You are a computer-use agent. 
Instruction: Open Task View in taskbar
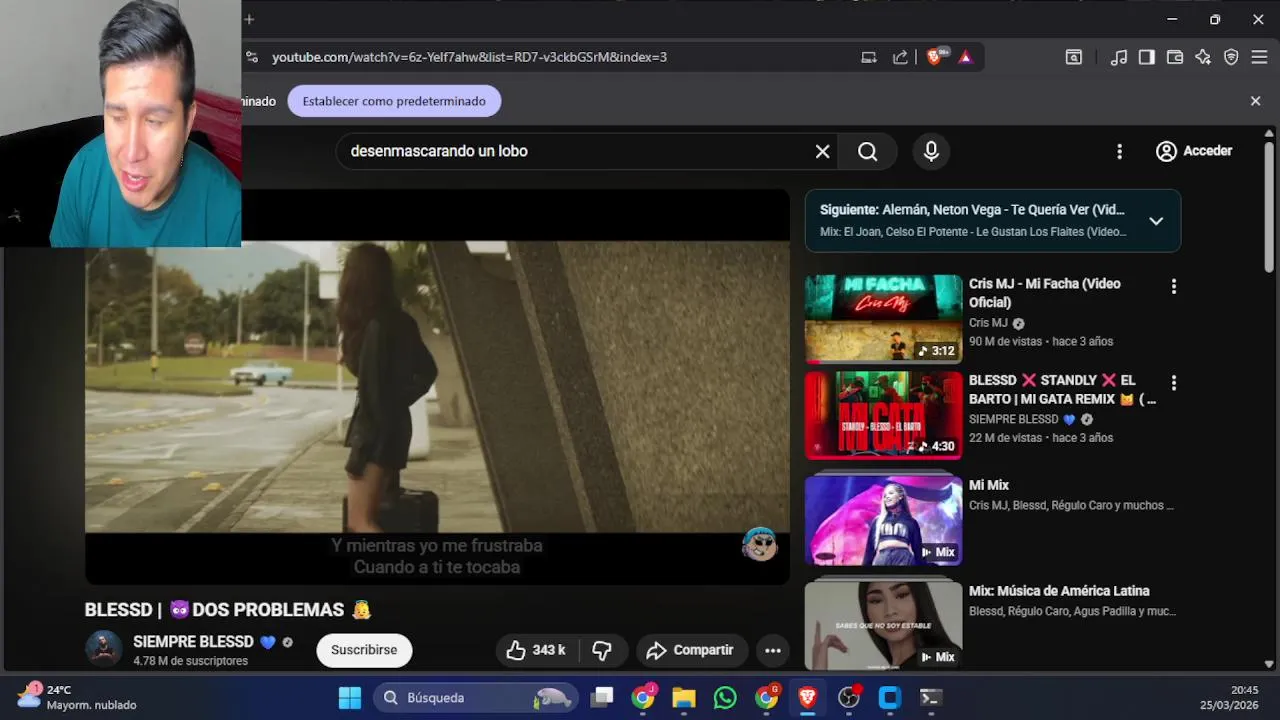click(x=602, y=698)
